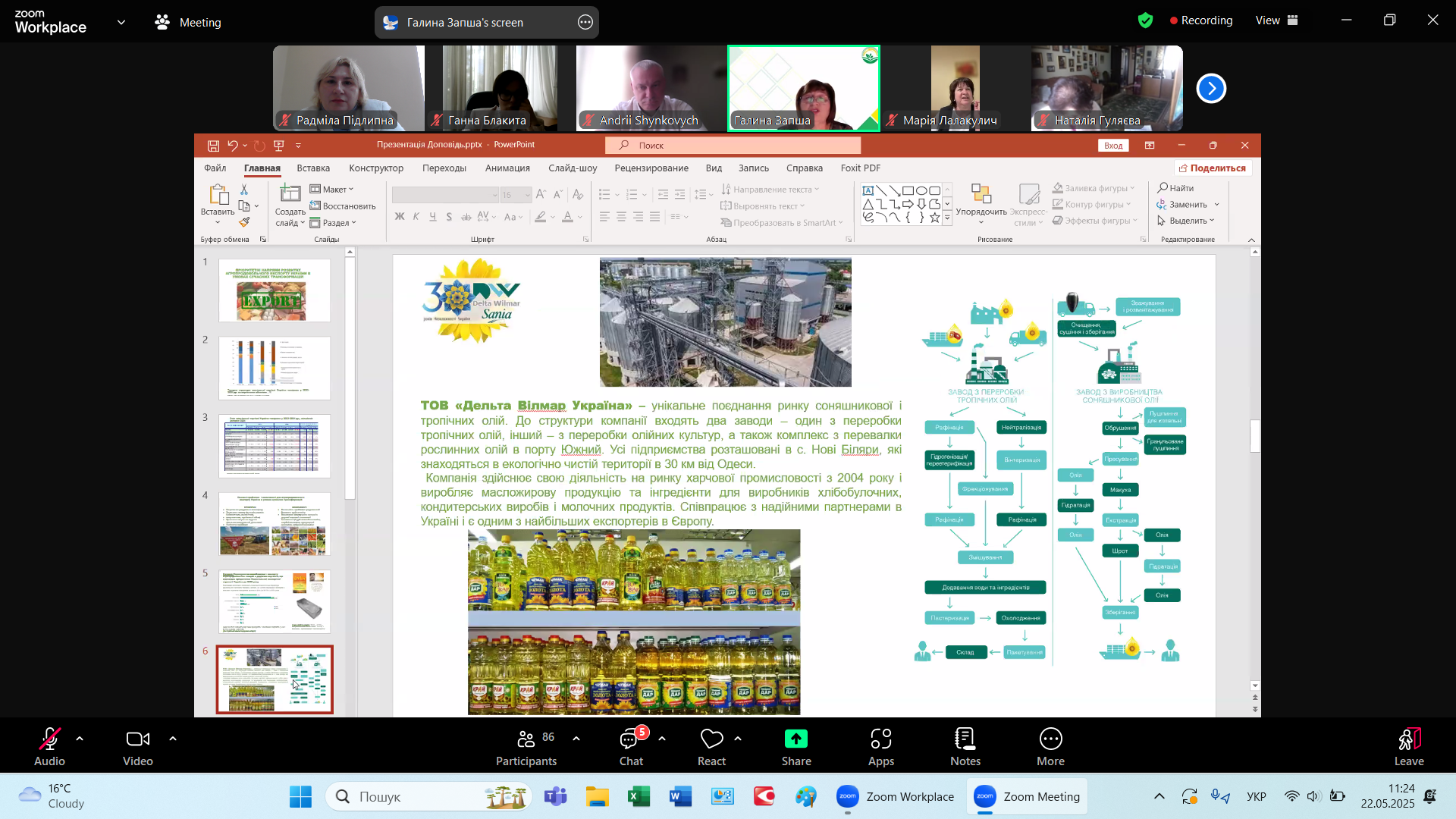Open Zoom Chat with 5 unread
The width and height of the screenshot is (1456, 819).
click(x=631, y=747)
